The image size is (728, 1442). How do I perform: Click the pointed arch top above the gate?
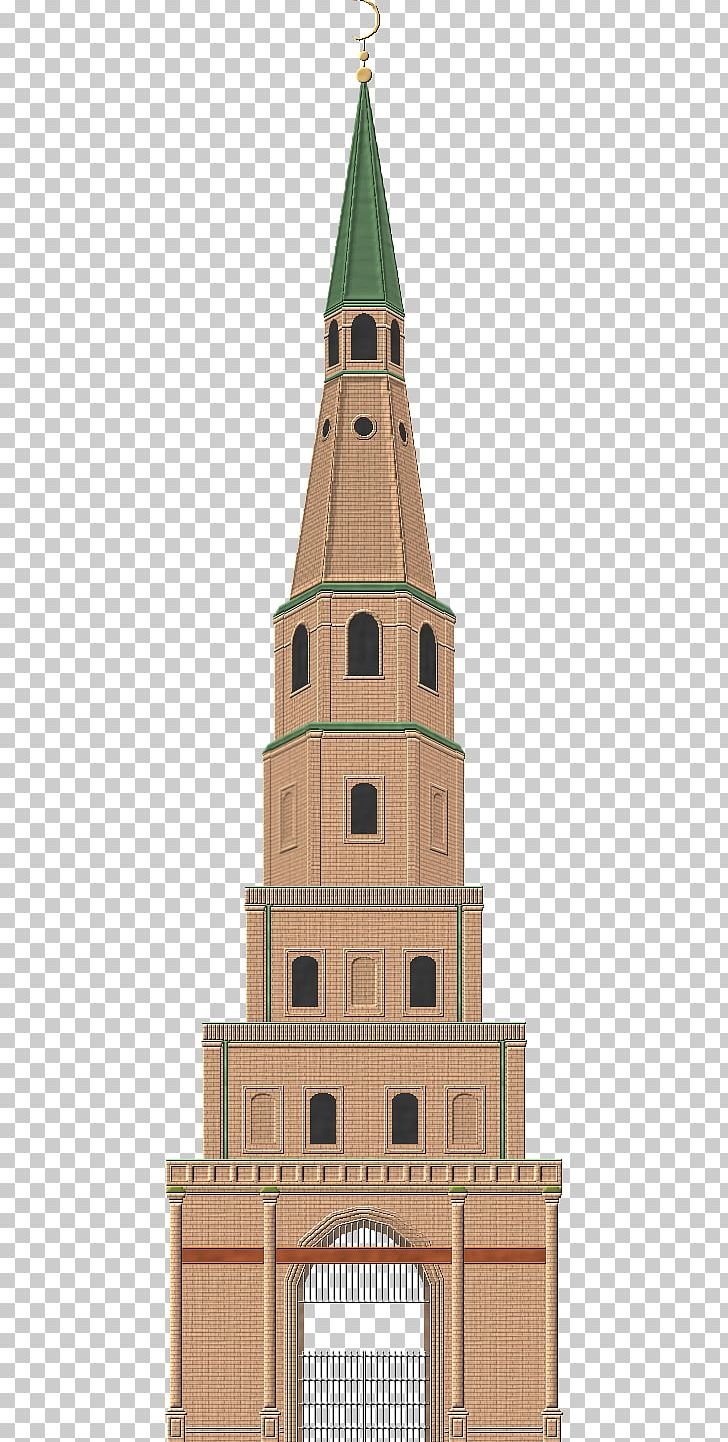[363, 1225]
